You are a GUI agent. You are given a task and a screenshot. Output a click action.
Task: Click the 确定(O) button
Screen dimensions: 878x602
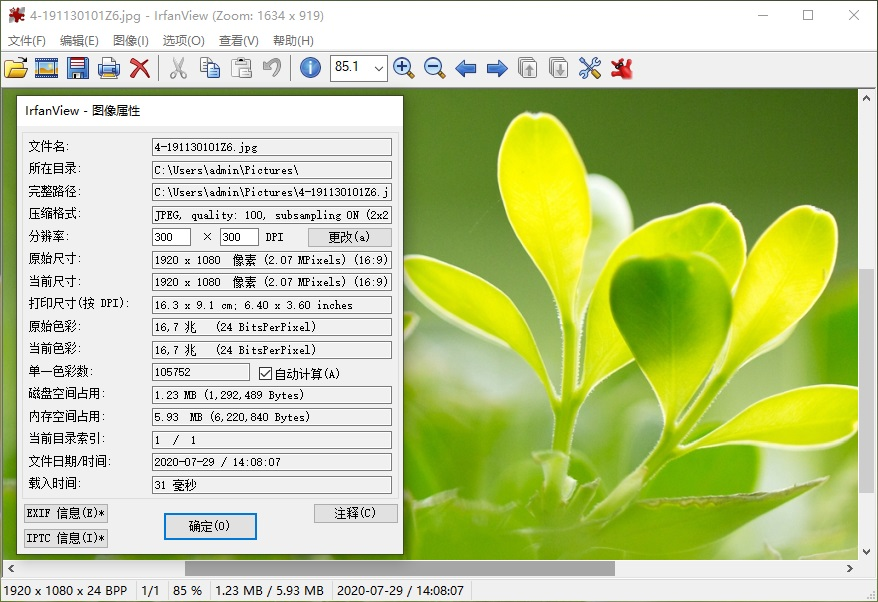tap(210, 526)
